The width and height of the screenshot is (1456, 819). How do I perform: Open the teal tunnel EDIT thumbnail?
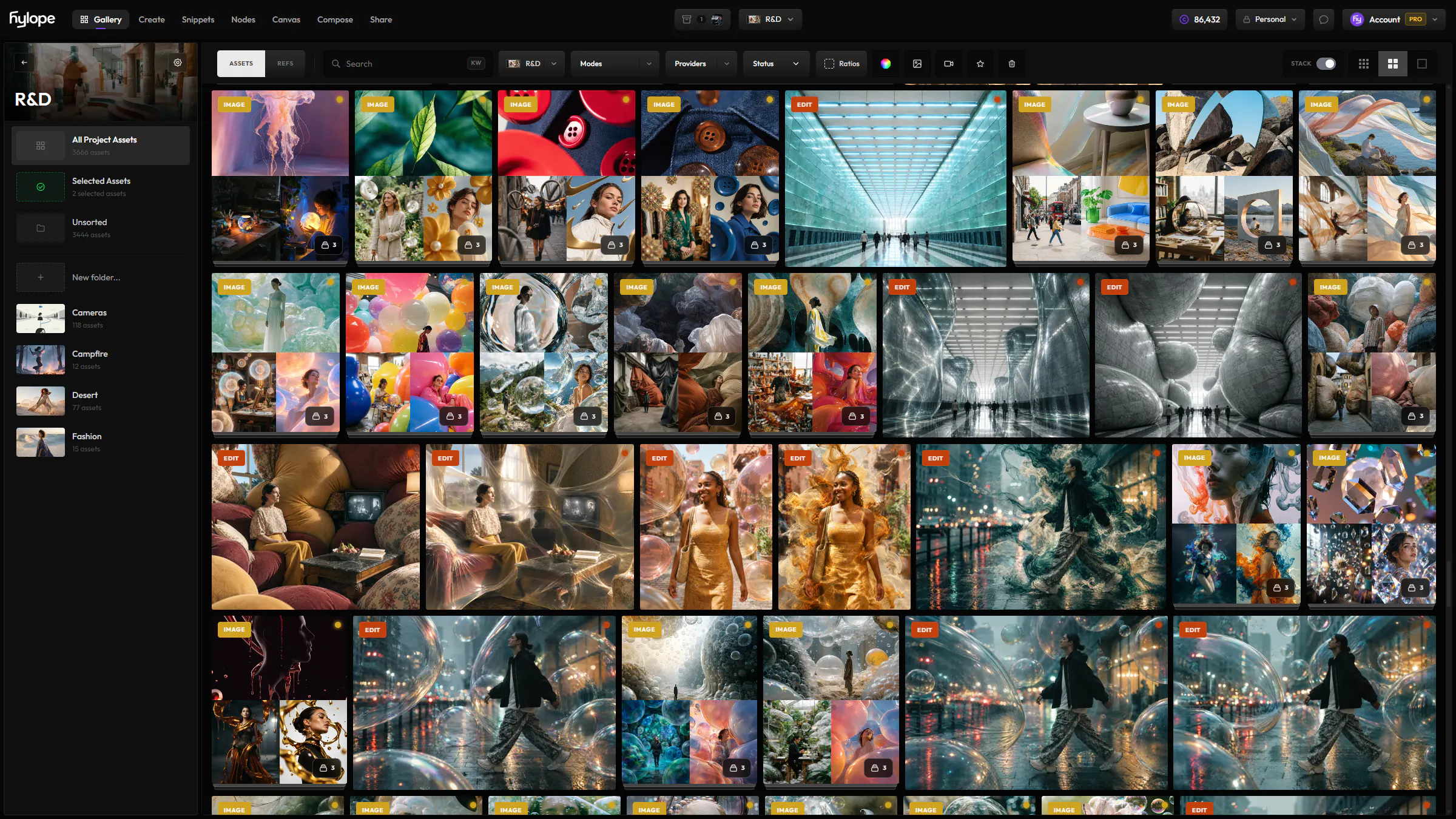tap(895, 178)
